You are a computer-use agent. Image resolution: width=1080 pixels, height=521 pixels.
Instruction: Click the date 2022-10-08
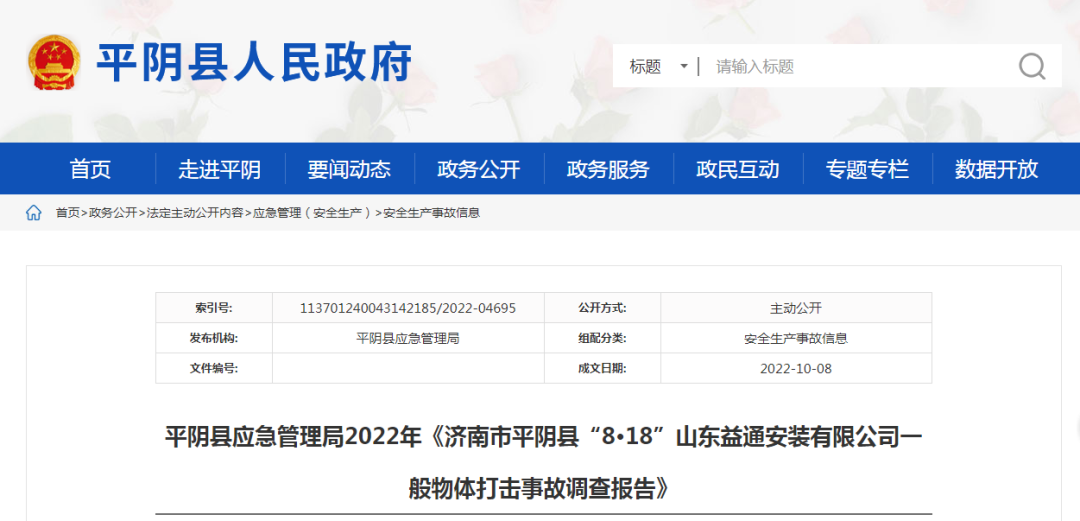point(796,369)
